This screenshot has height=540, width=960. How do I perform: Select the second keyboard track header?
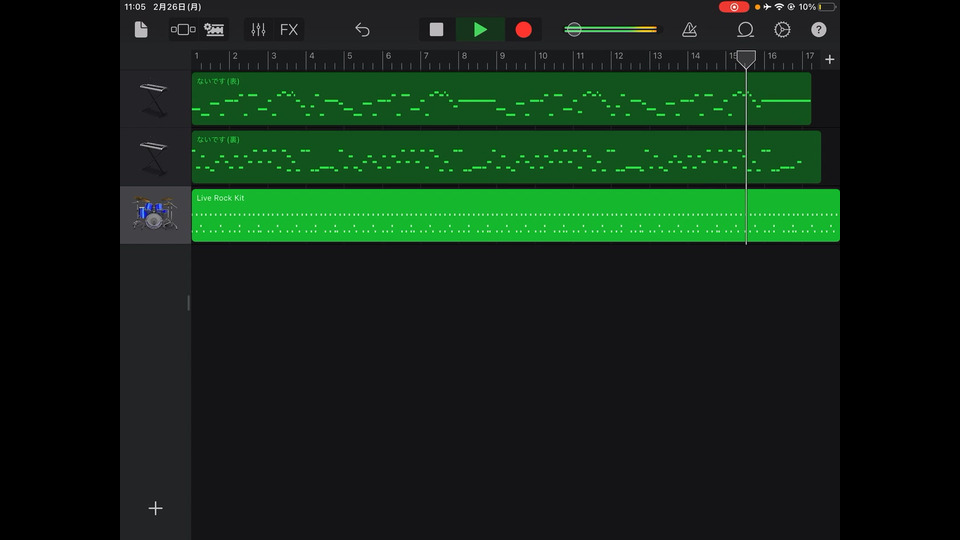(156, 157)
